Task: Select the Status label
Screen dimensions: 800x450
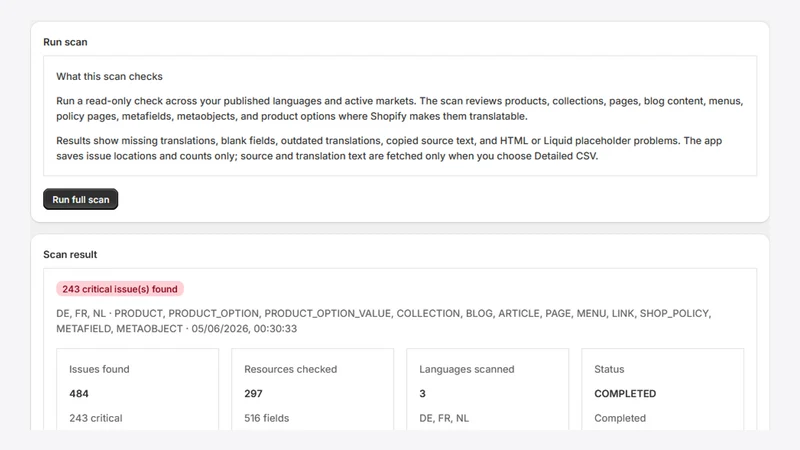Action: pos(609,369)
